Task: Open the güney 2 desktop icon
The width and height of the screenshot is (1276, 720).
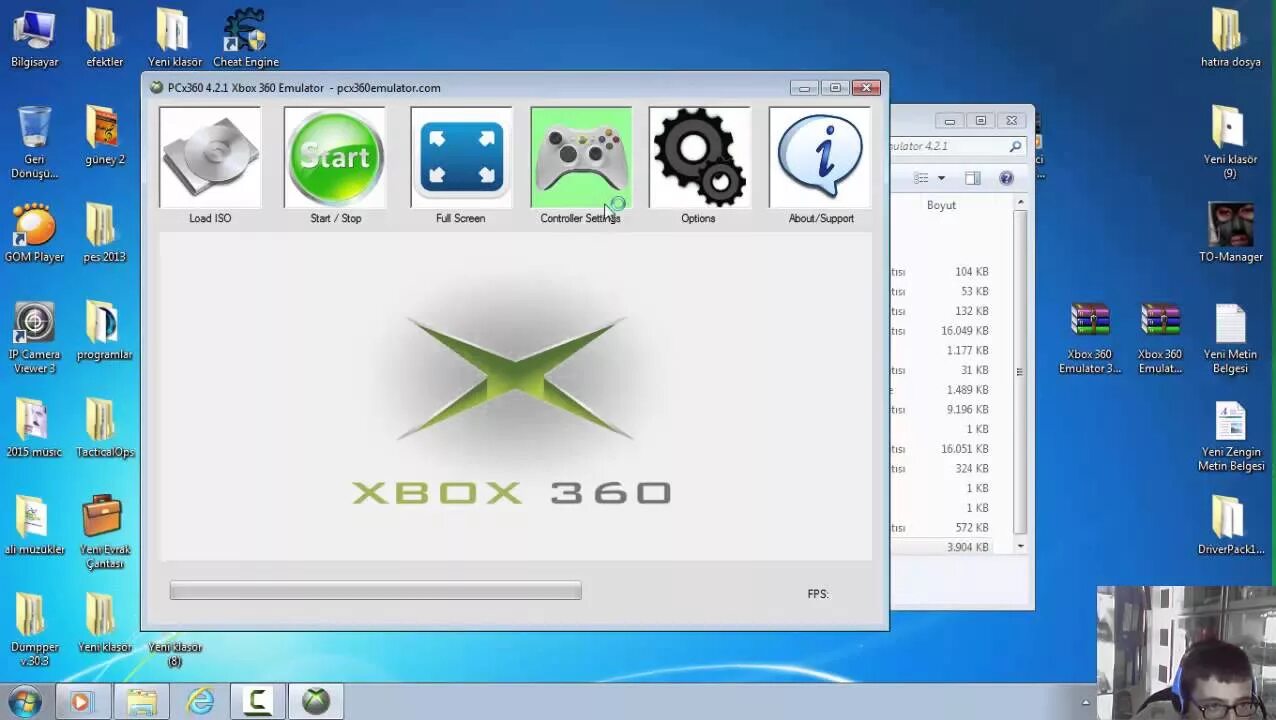Action: [104, 135]
